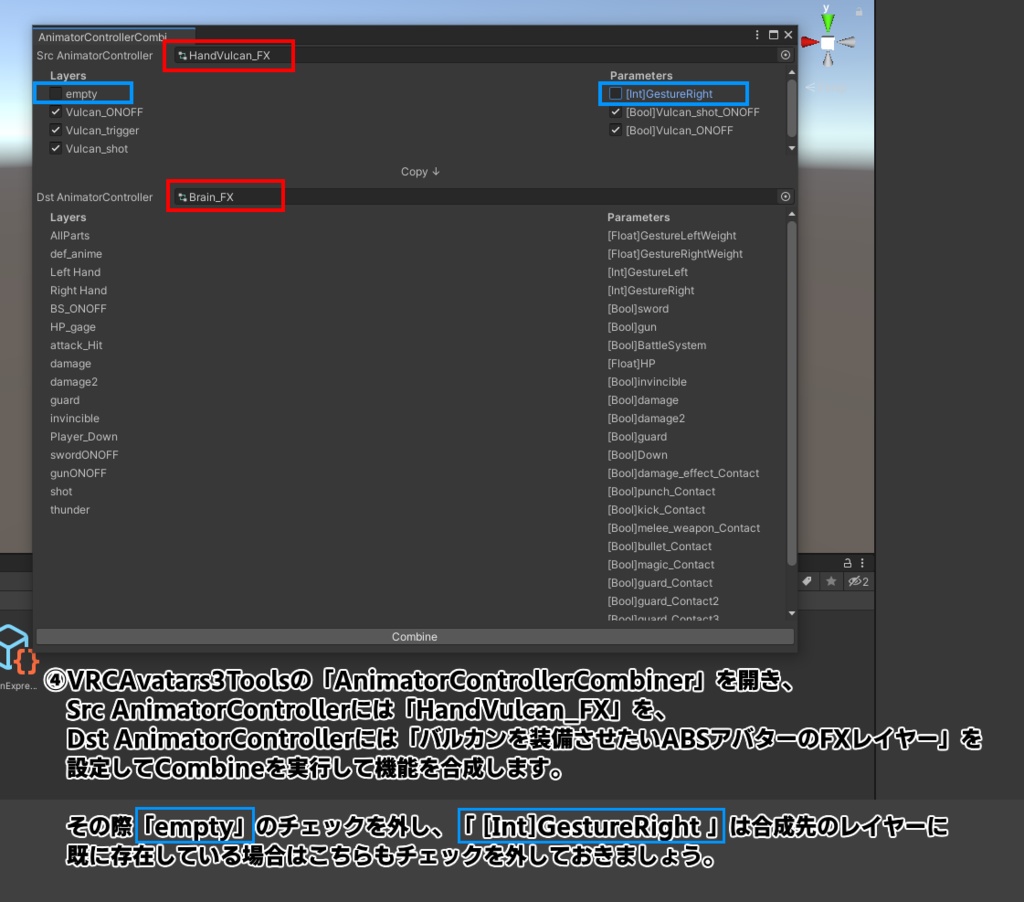Click the [Bool]BattleSystem parameter
The height and width of the screenshot is (902, 1024).
656,346
